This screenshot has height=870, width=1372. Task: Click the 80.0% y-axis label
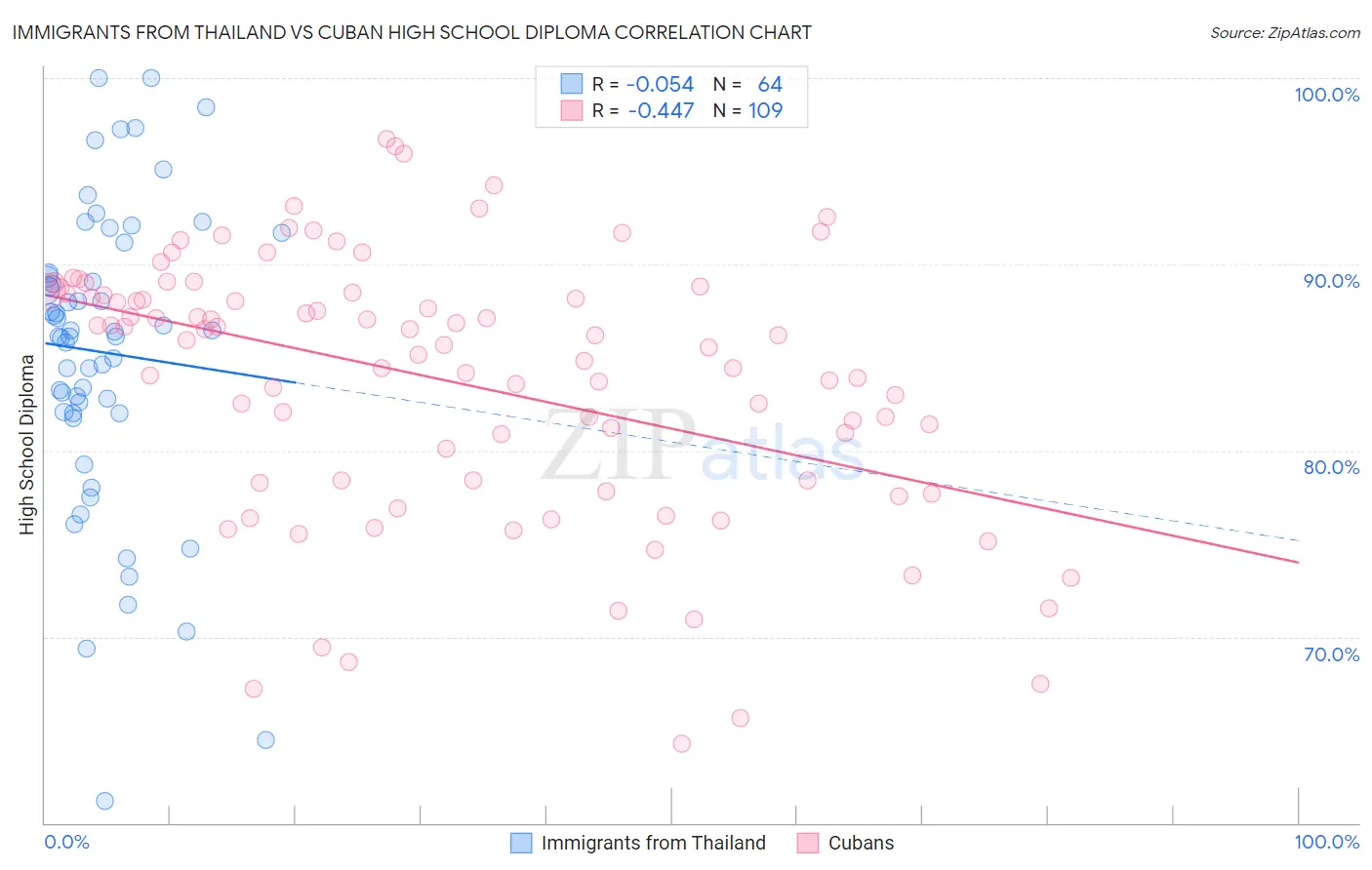[1331, 467]
